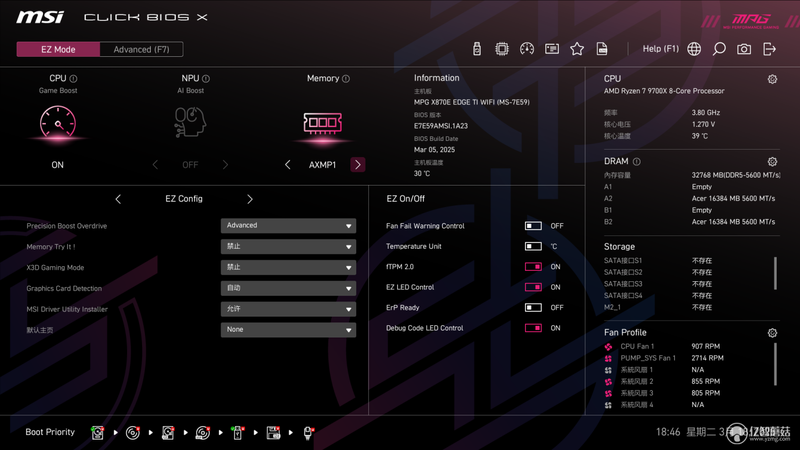This screenshot has width=800, height=450.
Task: Turn off Debug Code LED Control switch
Action: (533, 328)
